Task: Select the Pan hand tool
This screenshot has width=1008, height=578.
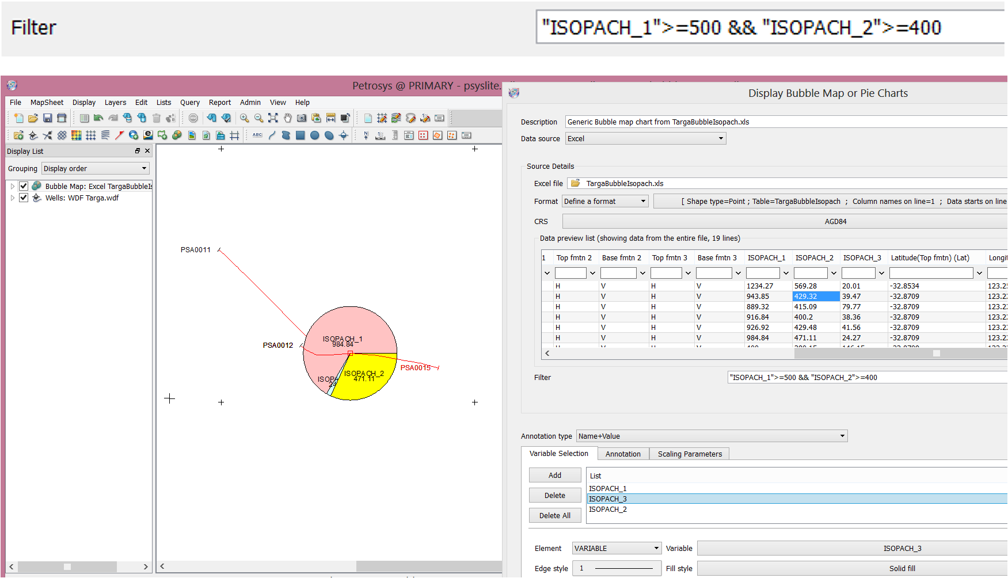Action: [287, 119]
